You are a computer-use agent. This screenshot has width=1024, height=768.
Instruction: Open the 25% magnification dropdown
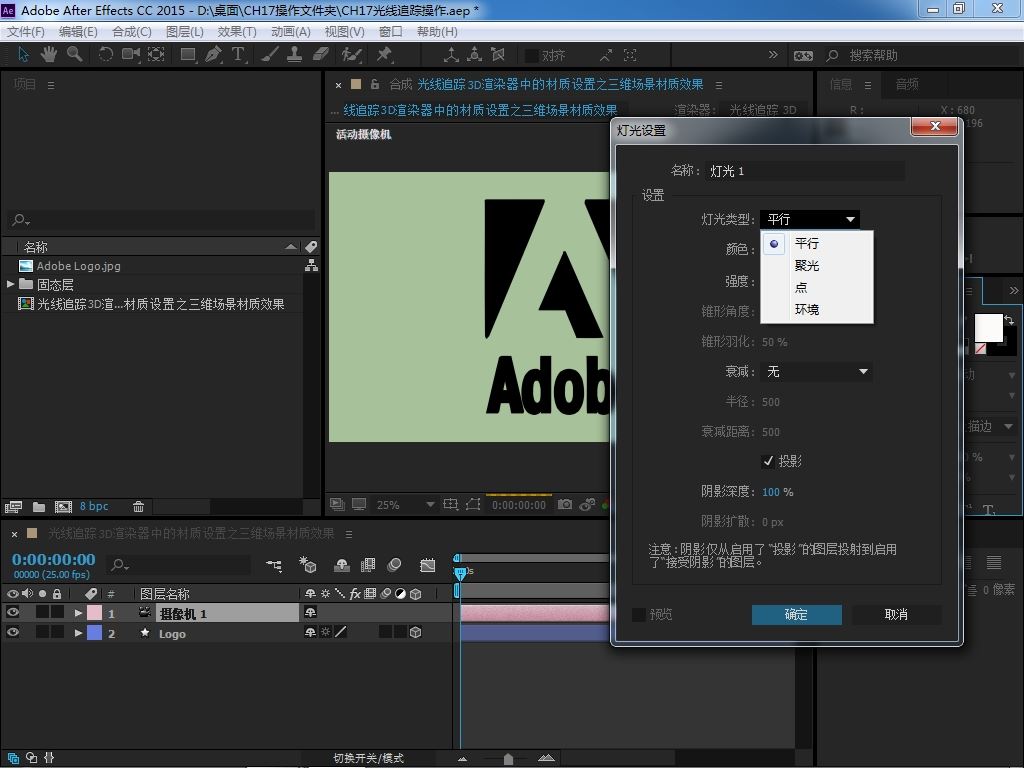click(406, 505)
